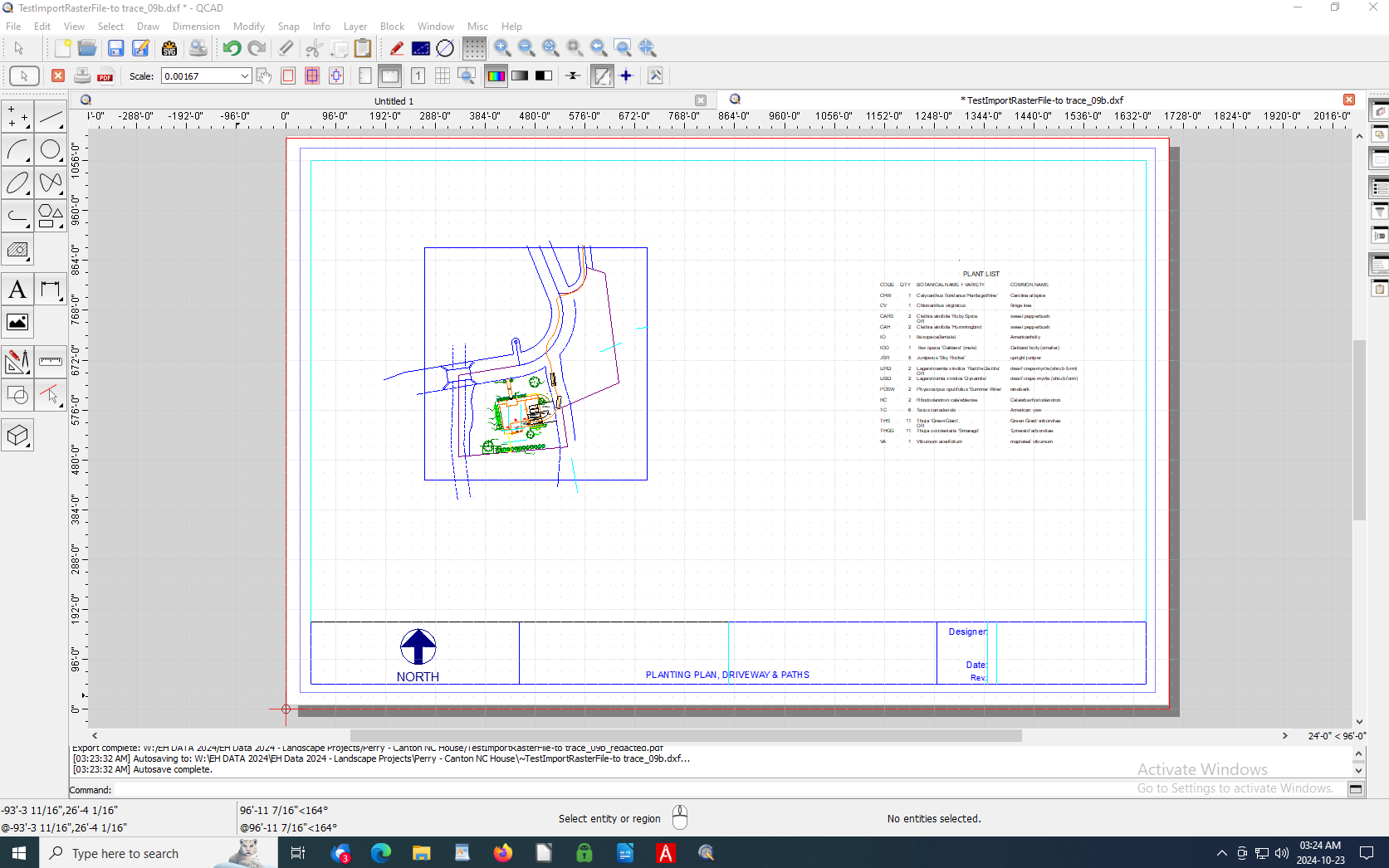The image size is (1389, 868).
Task: Switch to black and white mode
Action: [544, 76]
